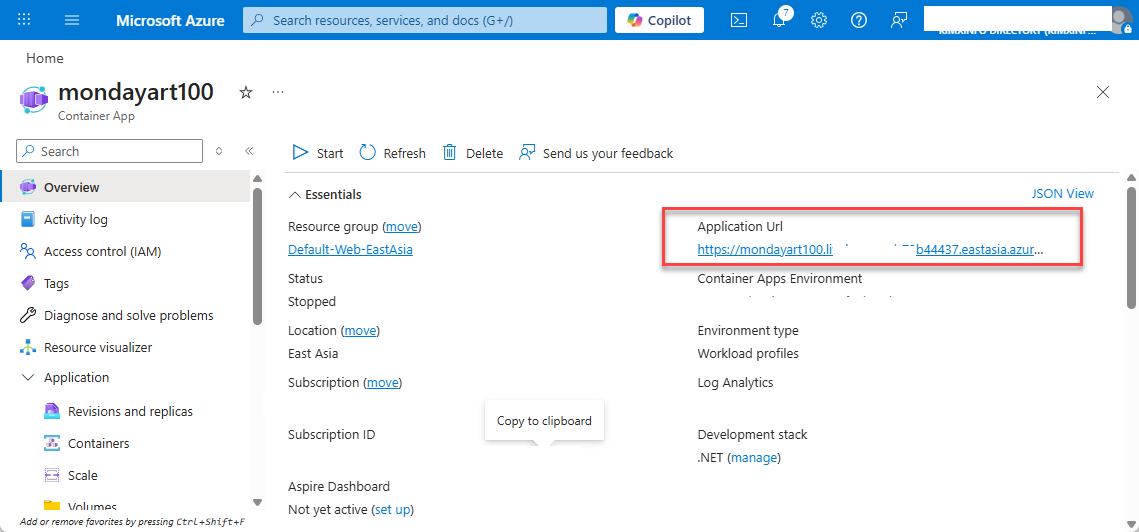Refresh the overview page
This screenshot has width=1139, height=532.
[x=392, y=153]
